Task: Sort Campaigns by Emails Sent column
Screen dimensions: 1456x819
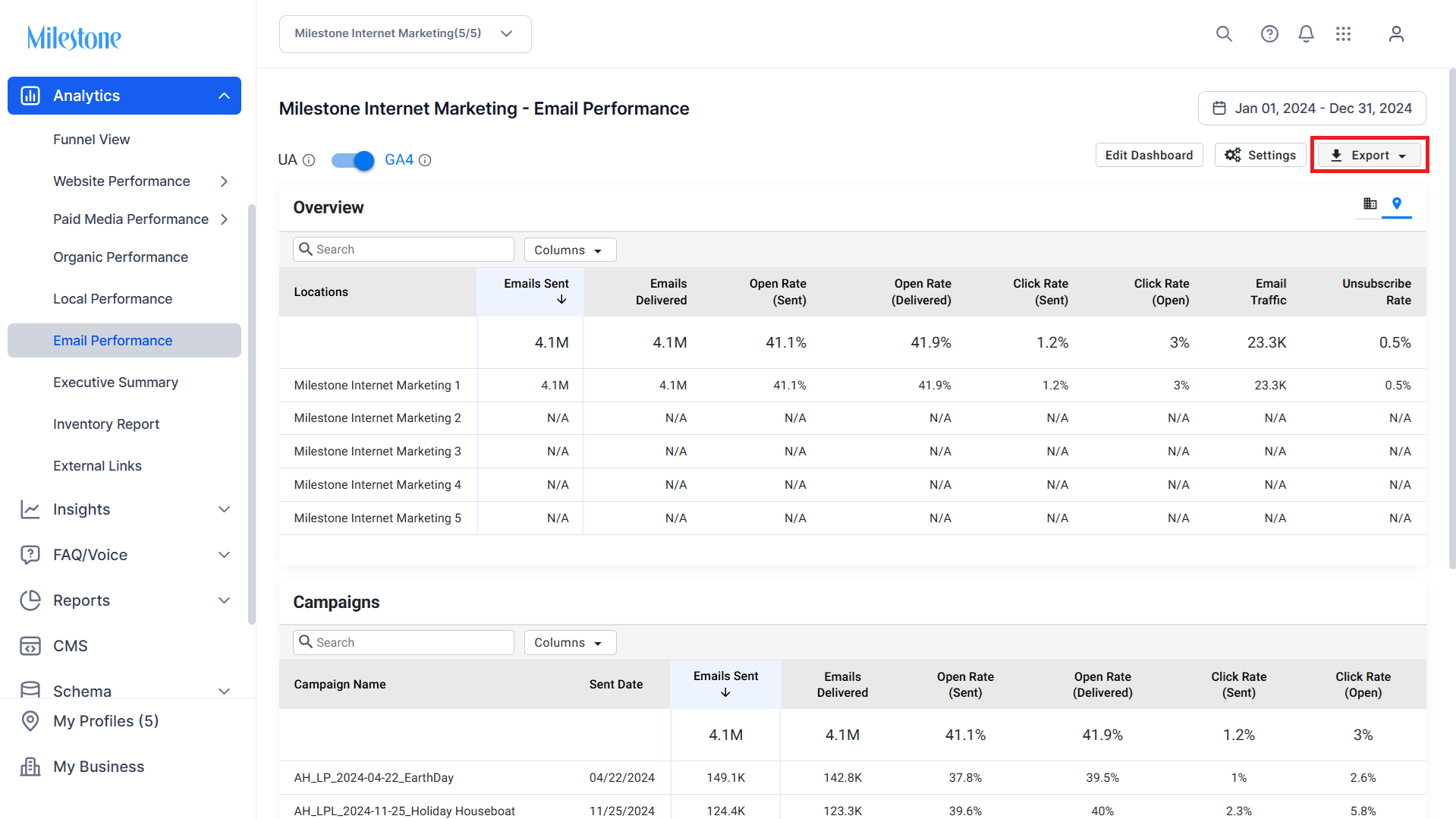Action: 725,684
